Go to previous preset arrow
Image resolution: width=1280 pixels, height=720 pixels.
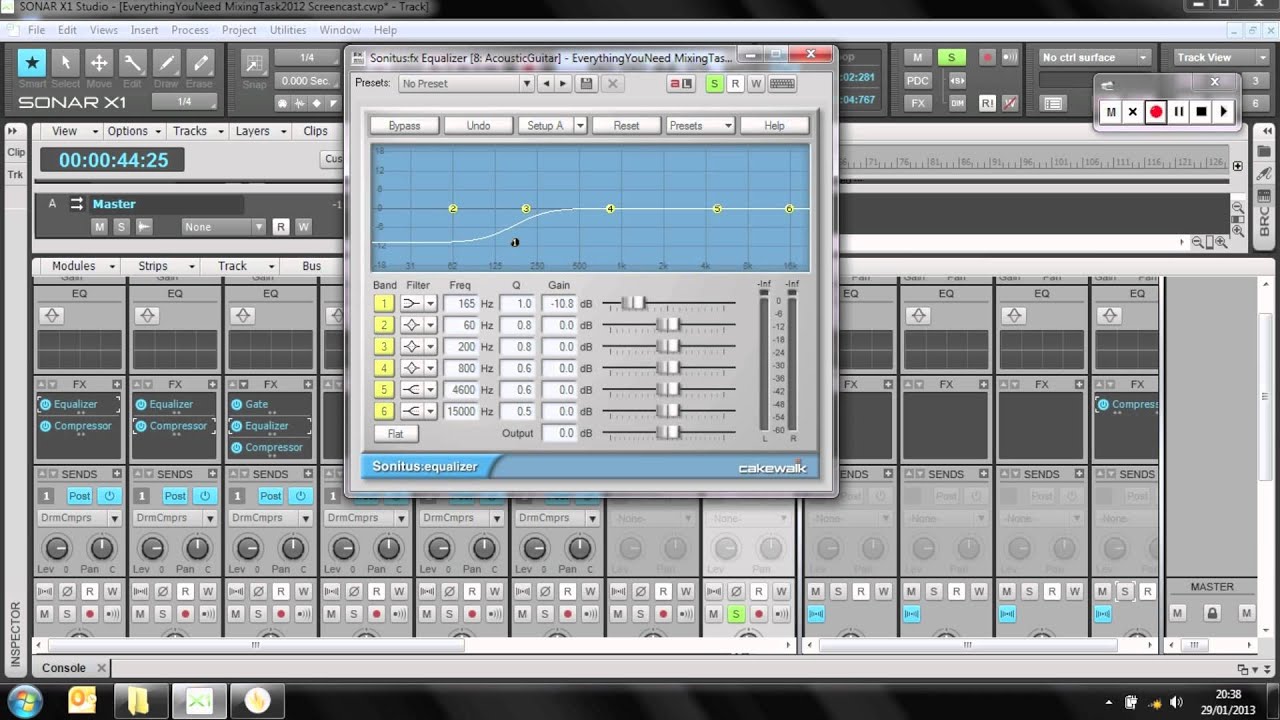coord(546,84)
